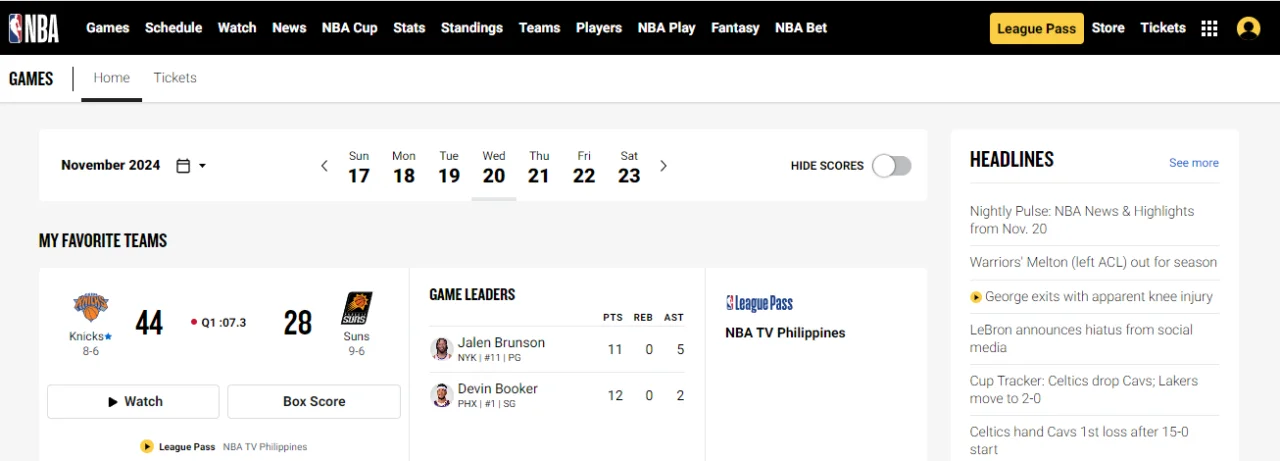
Task: Select Tuesday 19 in date strip
Action: pyautogui.click(x=449, y=167)
